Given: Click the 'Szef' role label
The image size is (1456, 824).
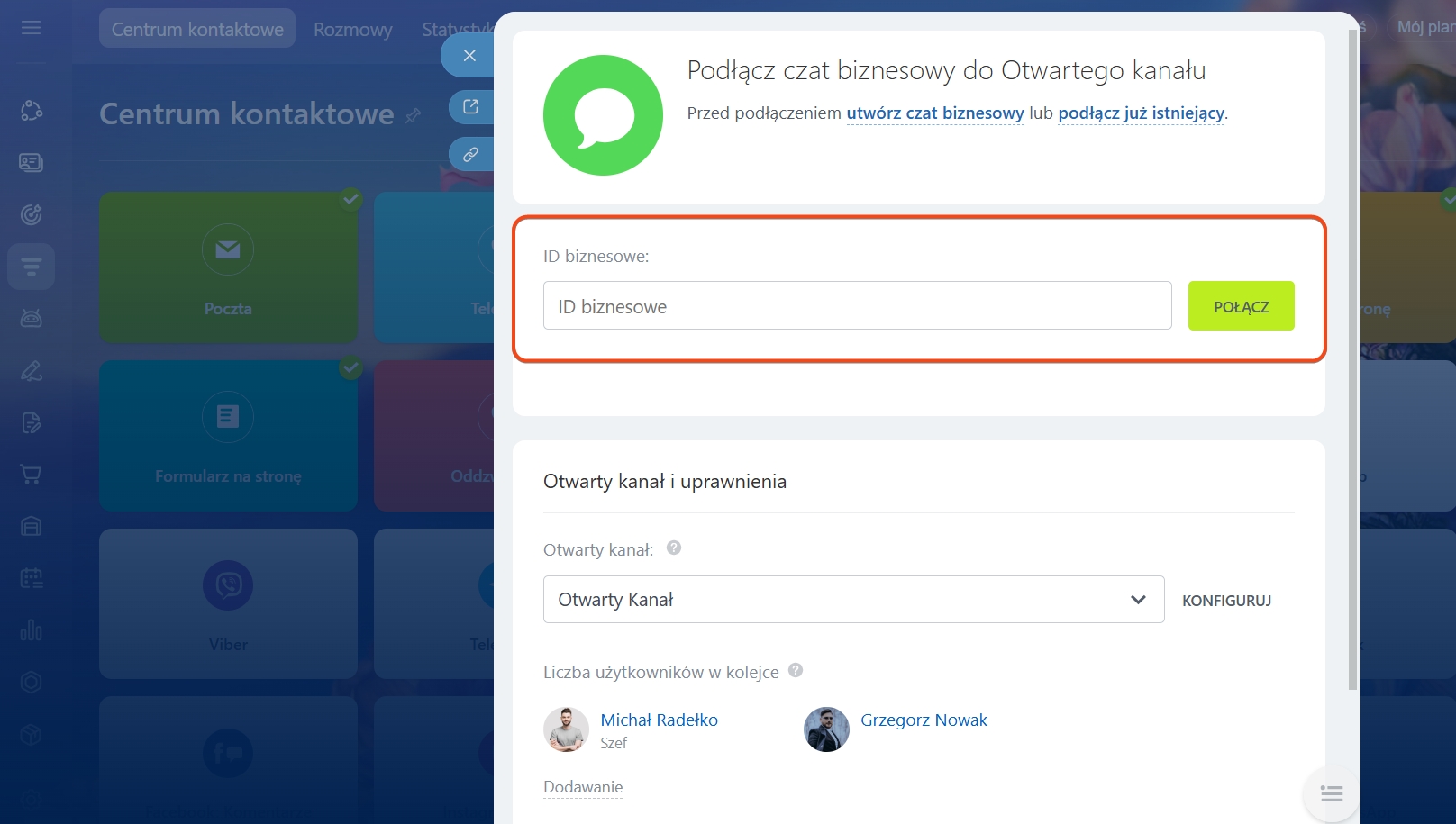Looking at the screenshot, I should 614,743.
